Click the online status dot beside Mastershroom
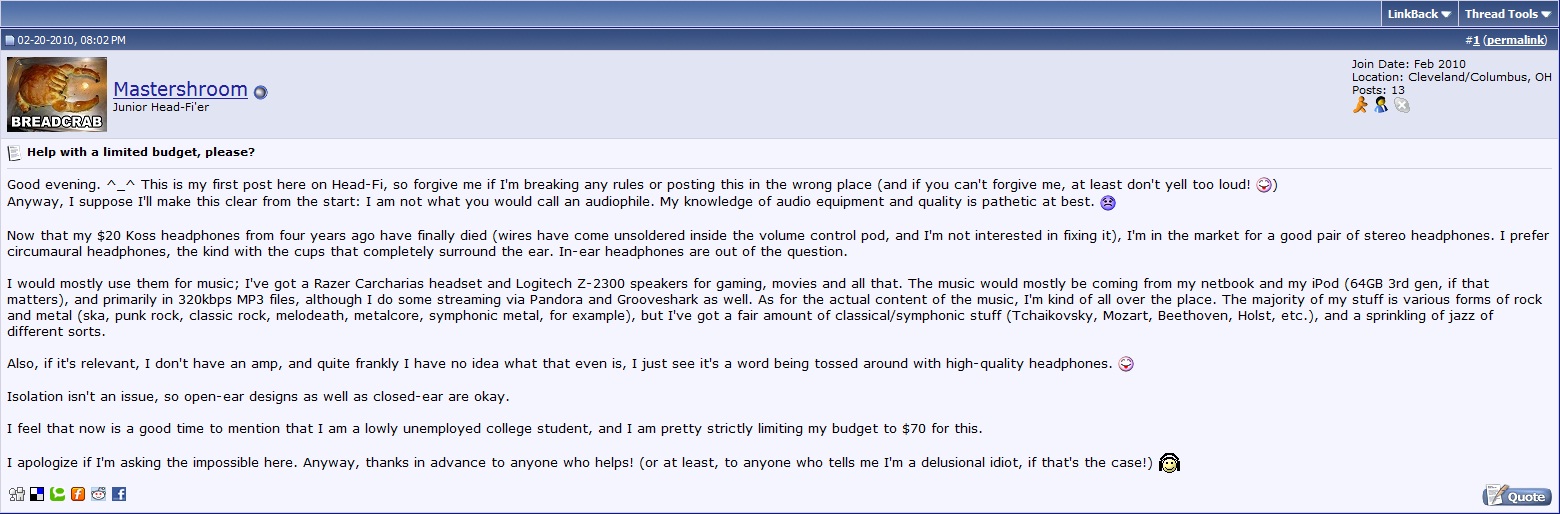Screen dimensions: 1560x514 click(260, 92)
